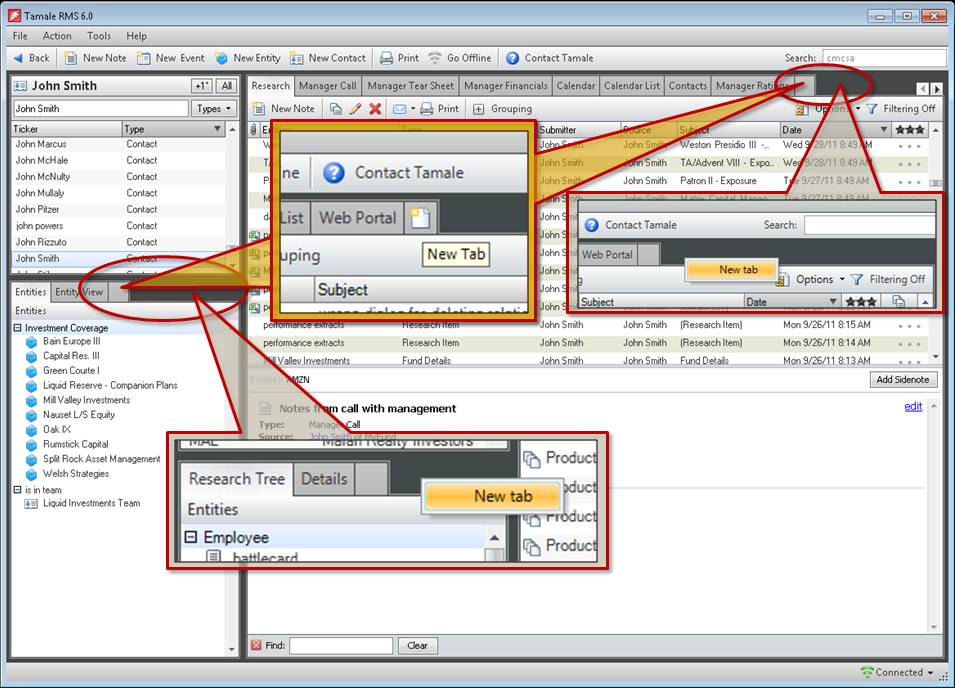Click in the Find text box

point(340,645)
